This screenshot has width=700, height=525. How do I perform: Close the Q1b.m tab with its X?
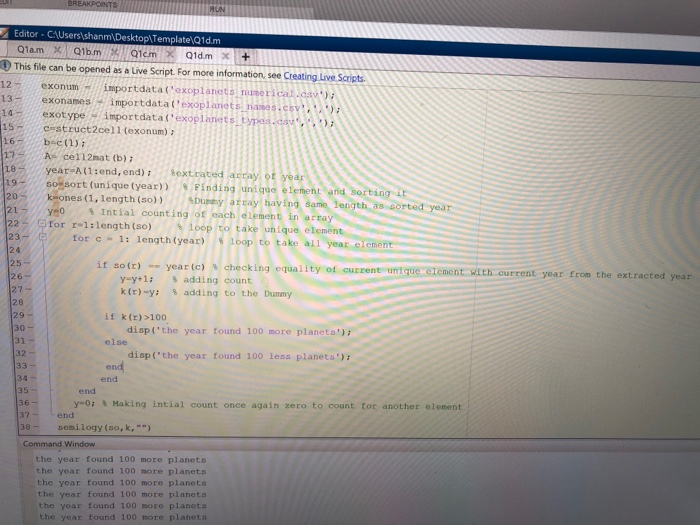click(x=114, y=52)
